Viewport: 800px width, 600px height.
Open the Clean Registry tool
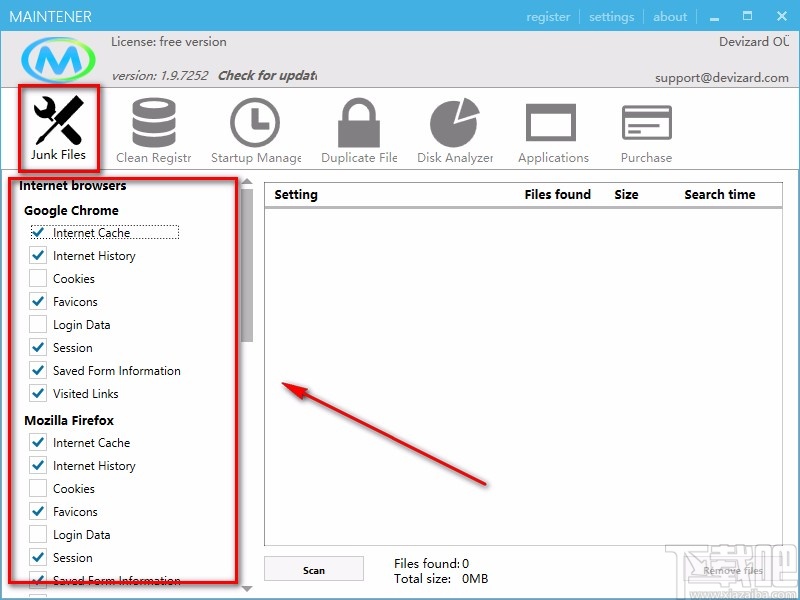tap(154, 132)
